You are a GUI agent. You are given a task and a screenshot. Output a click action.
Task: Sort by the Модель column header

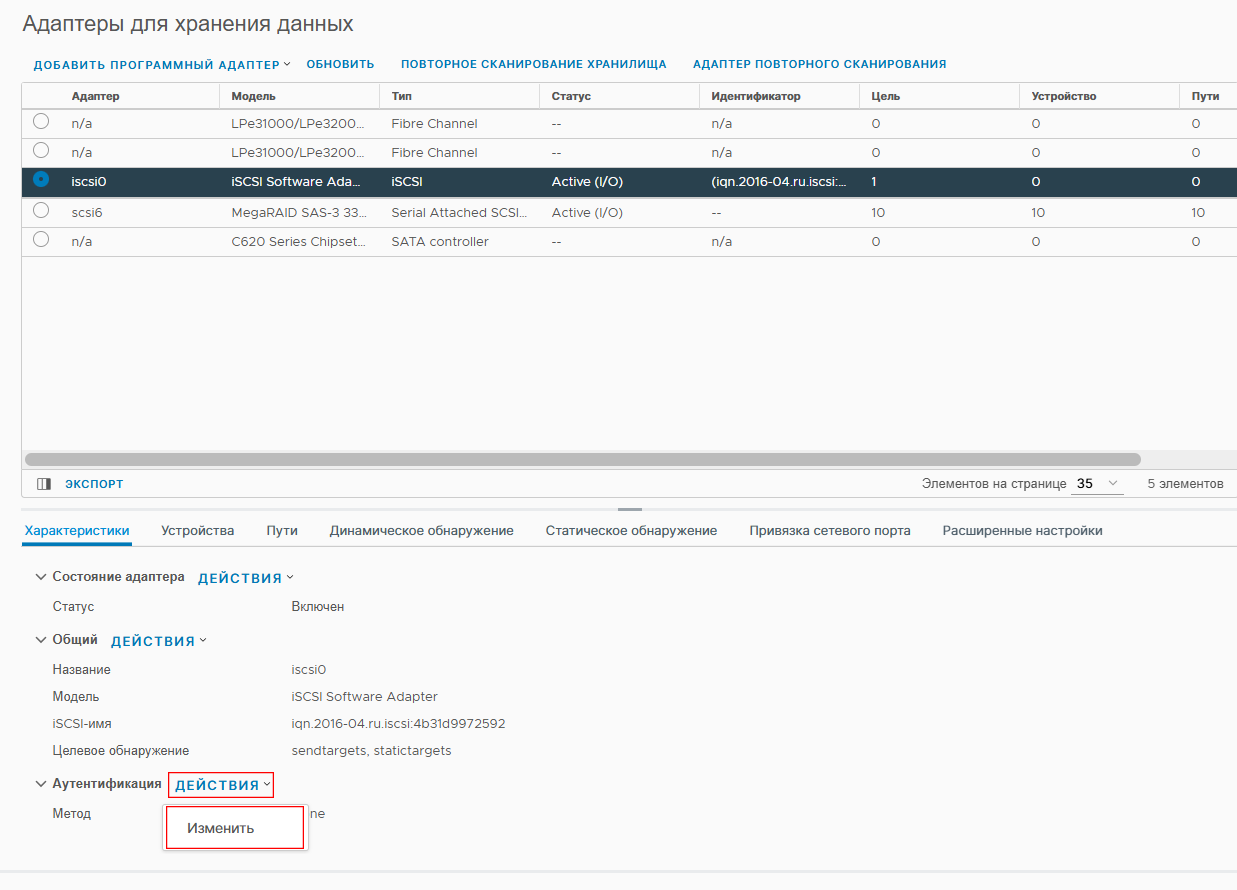tap(253, 96)
